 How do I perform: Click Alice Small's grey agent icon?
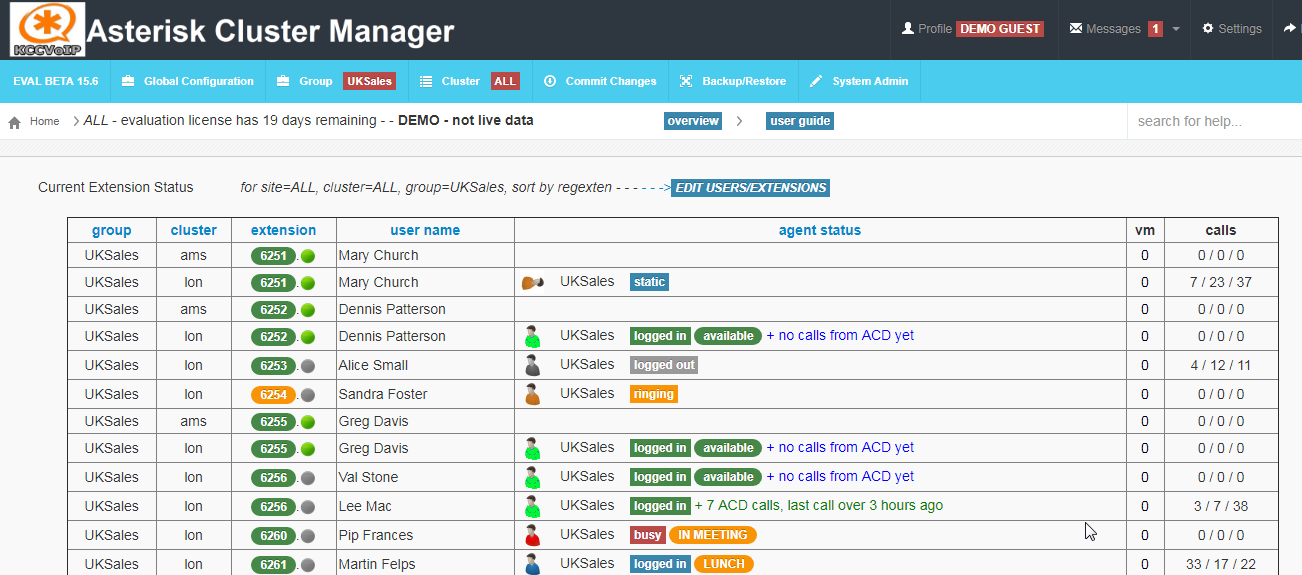coord(533,365)
